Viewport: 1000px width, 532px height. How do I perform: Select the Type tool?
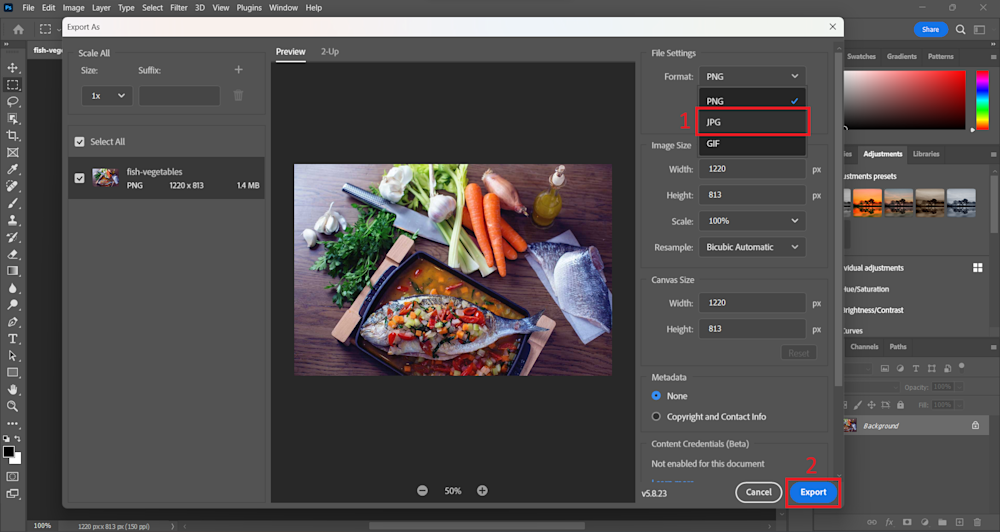13,339
